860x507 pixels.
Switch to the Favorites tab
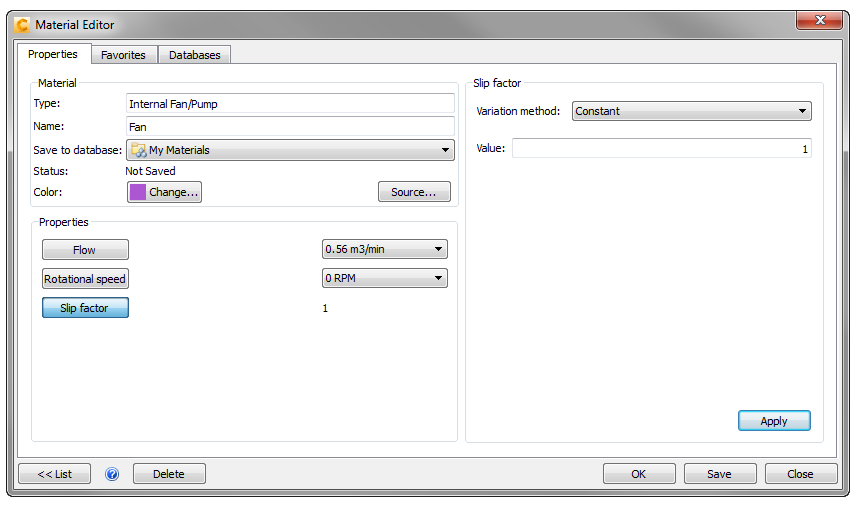tap(123, 55)
